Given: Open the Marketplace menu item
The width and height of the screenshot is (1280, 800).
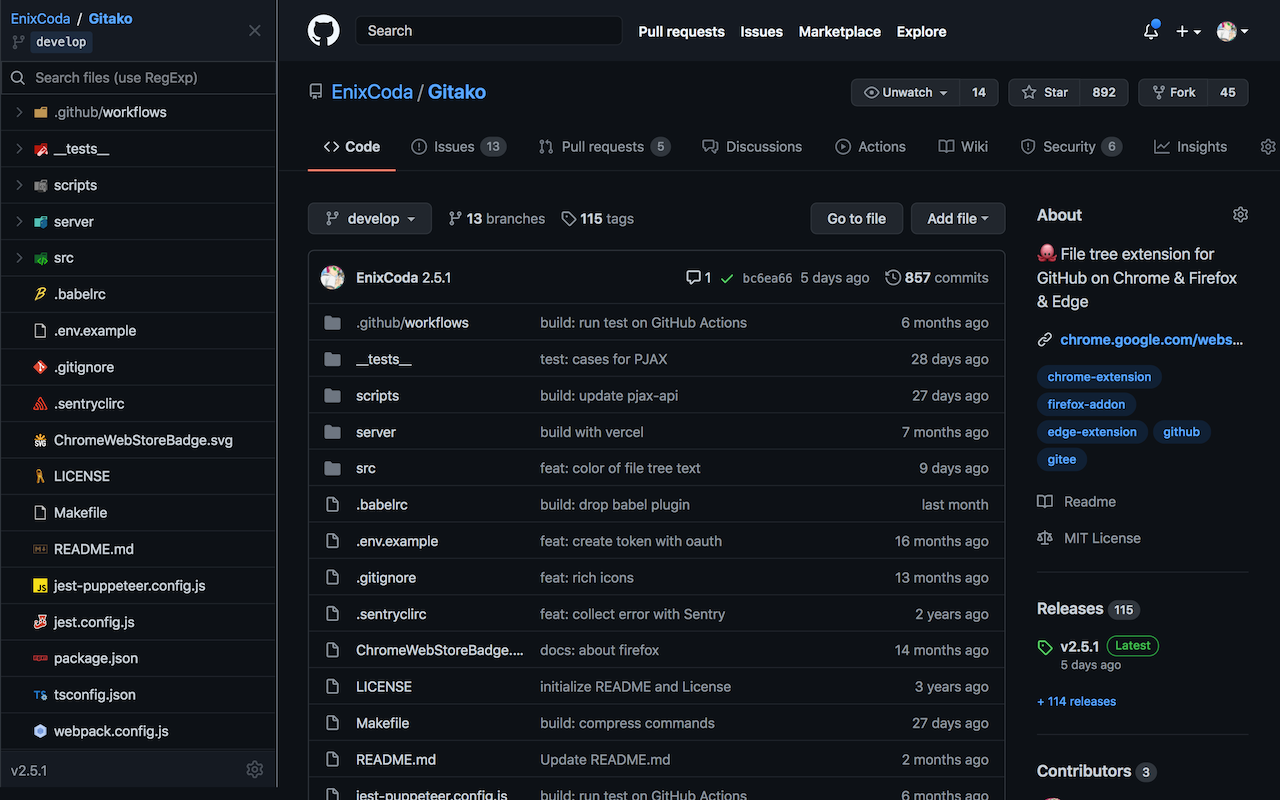Looking at the screenshot, I should (x=839, y=31).
